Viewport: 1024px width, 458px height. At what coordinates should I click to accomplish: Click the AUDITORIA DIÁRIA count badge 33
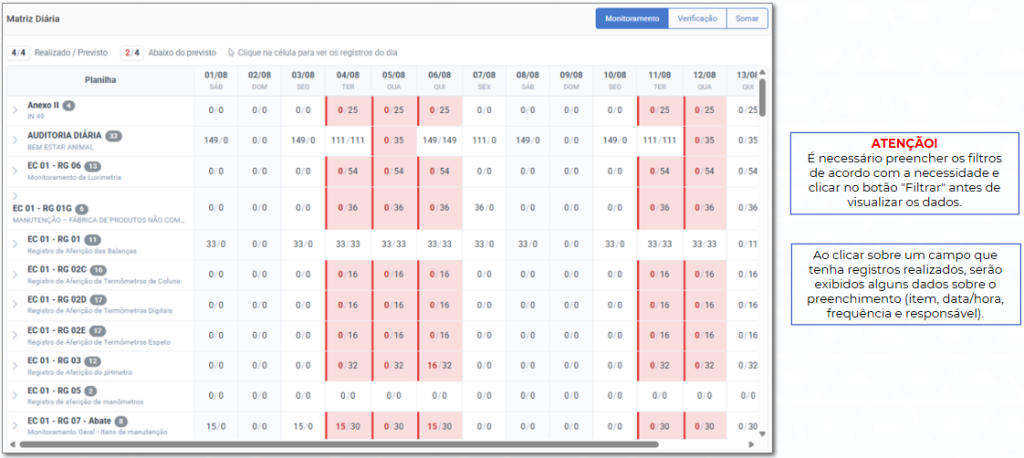(114, 136)
